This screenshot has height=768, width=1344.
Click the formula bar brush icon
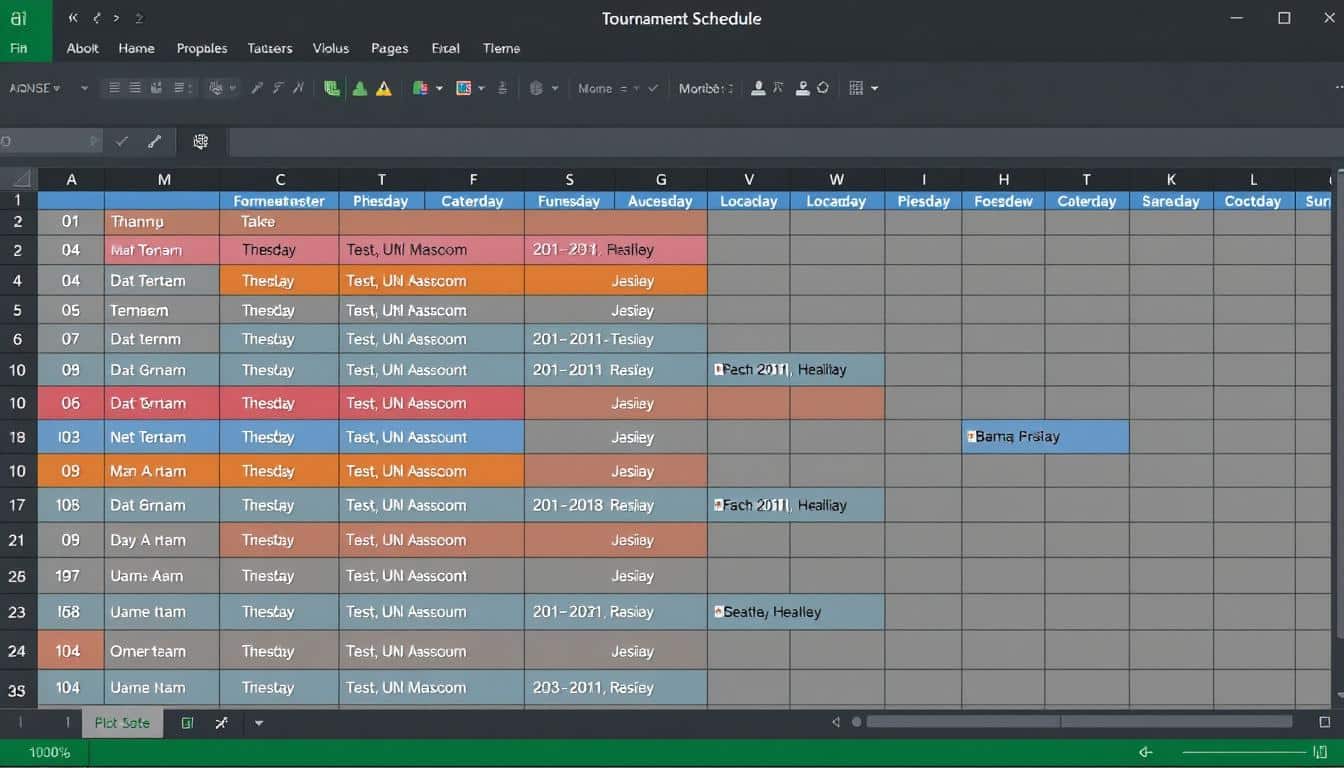tap(154, 142)
